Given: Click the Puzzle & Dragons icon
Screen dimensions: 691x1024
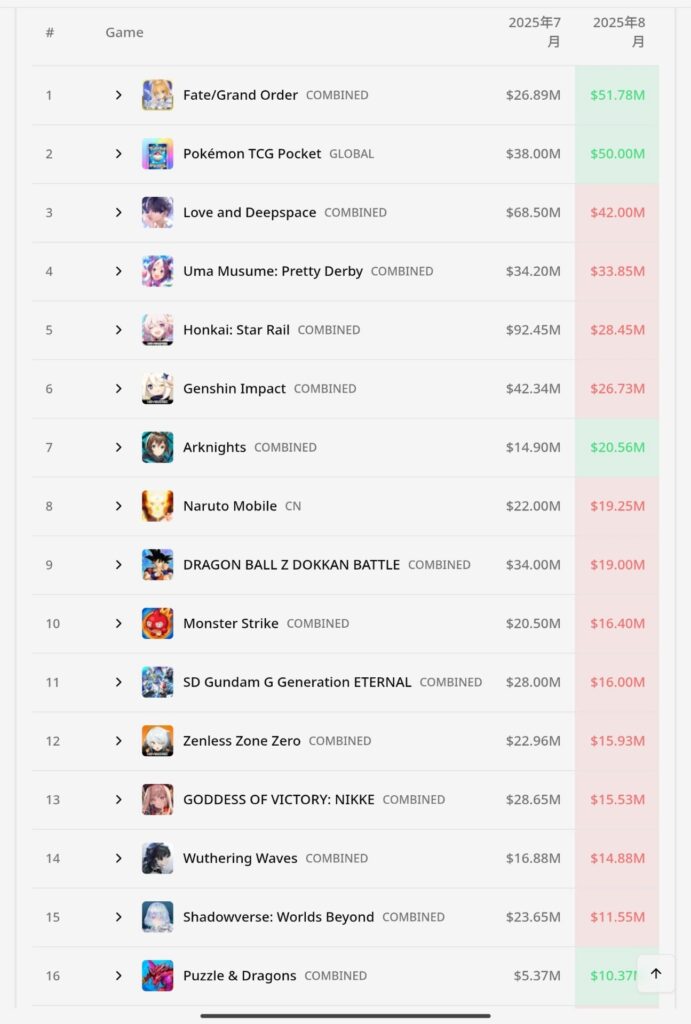Looking at the screenshot, I should pyautogui.click(x=157, y=976).
